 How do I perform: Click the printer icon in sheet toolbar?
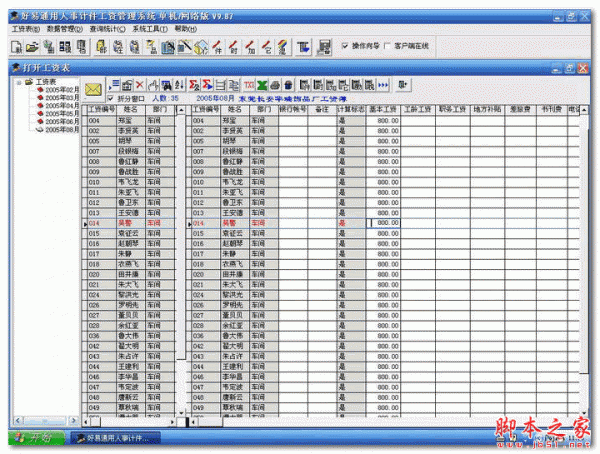[275, 85]
